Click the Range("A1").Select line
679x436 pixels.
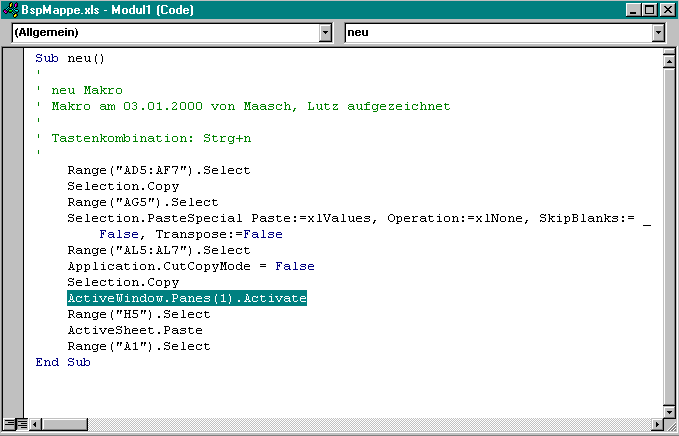point(139,346)
